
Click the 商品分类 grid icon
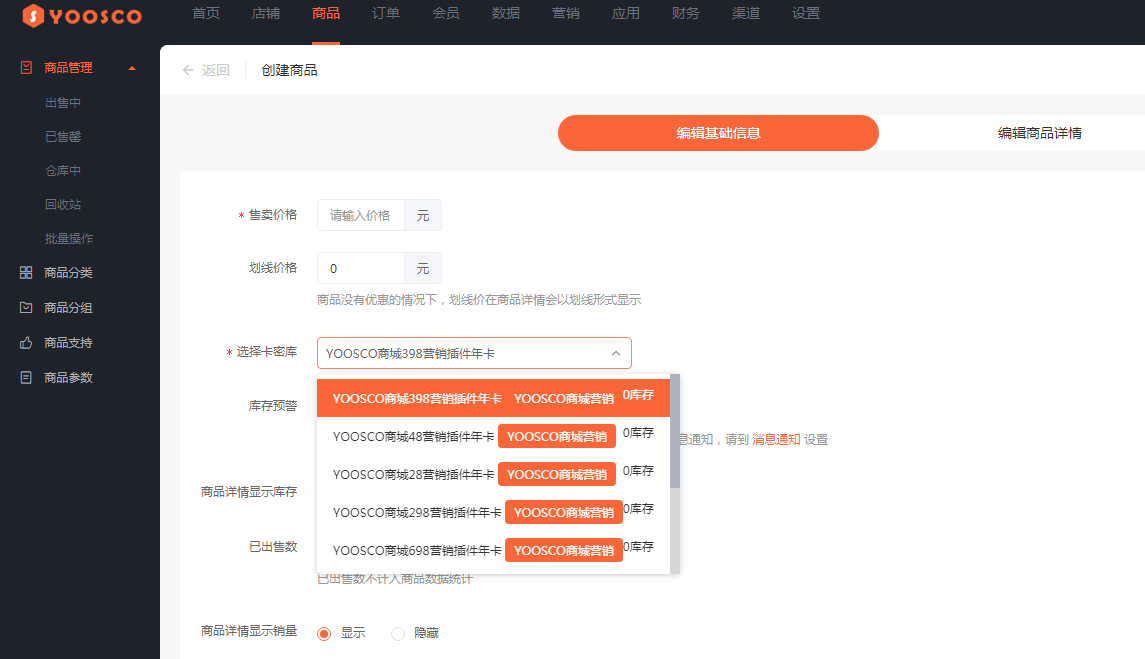[x=26, y=273]
